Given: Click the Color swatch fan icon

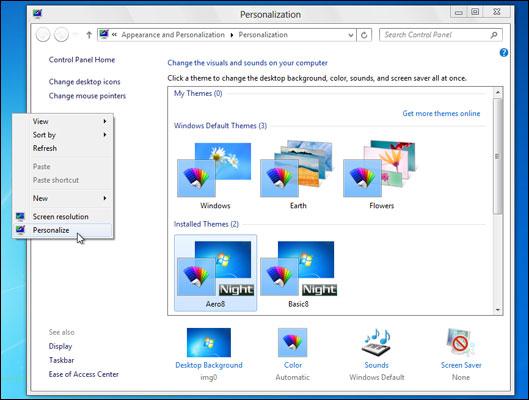Looking at the screenshot, I should tap(293, 342).
